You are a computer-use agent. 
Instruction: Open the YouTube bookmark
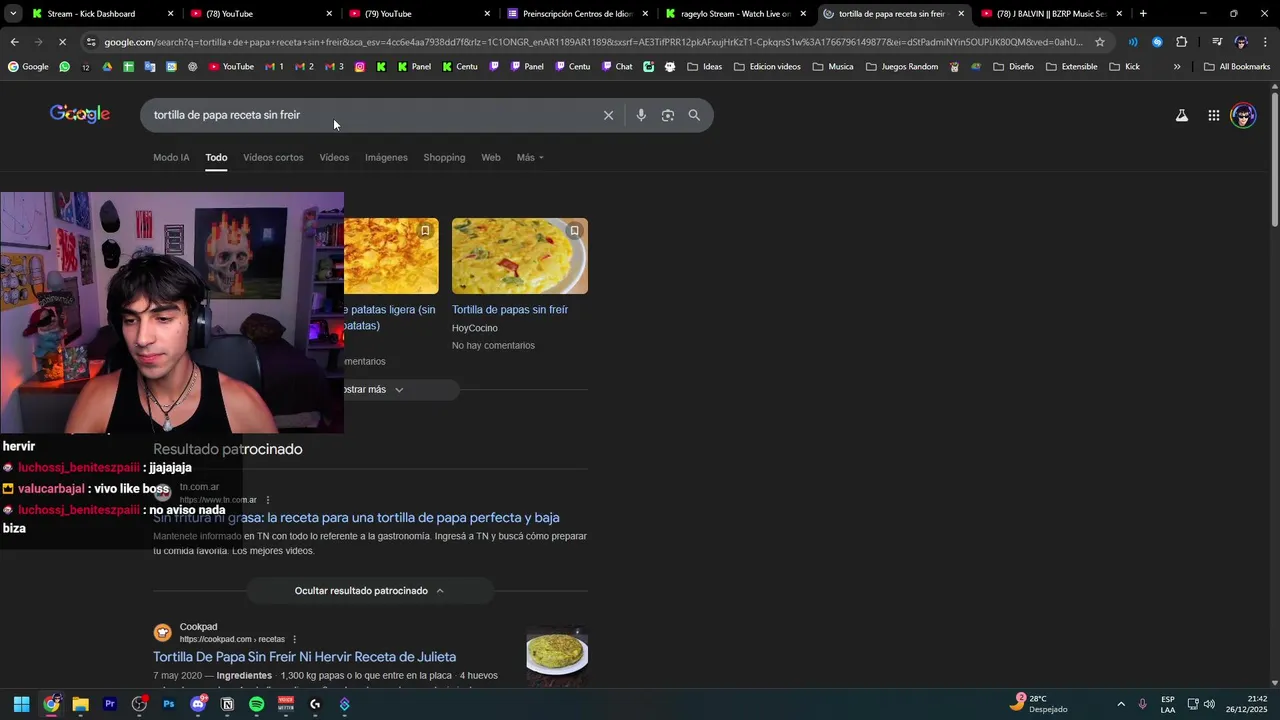click(x=231, y=67)
